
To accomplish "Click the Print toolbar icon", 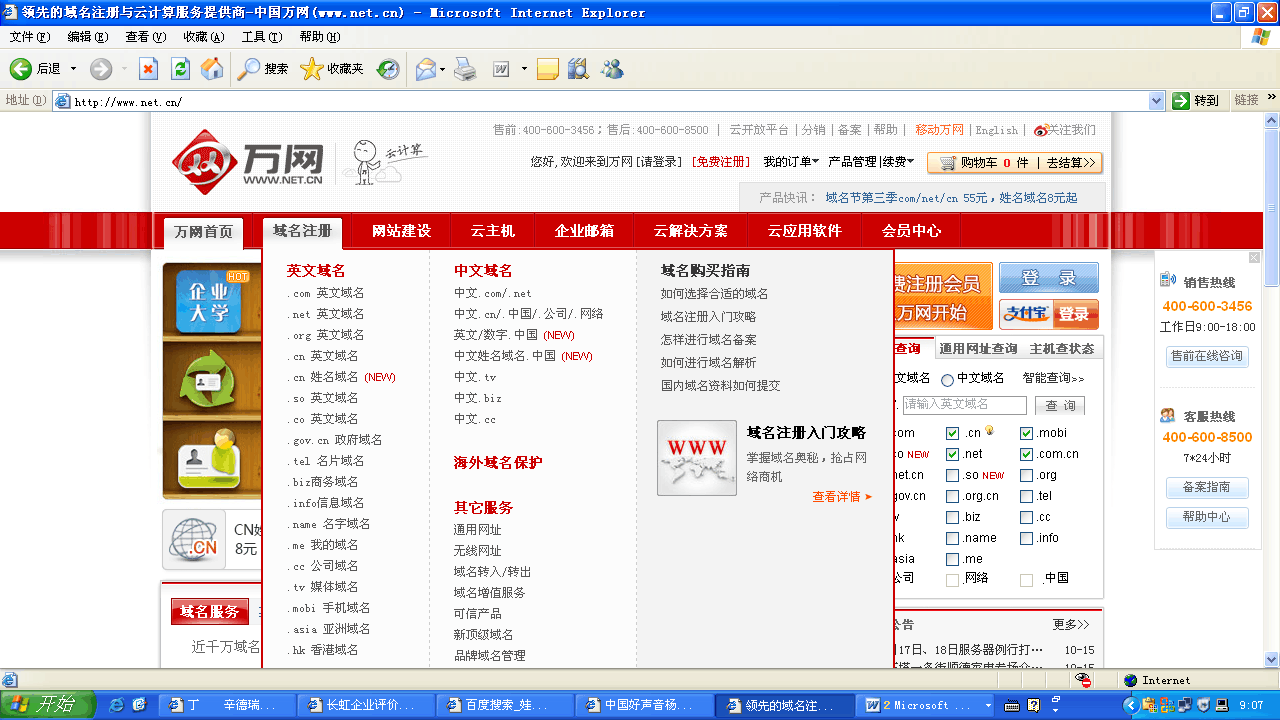I will [x=465, y=69].
